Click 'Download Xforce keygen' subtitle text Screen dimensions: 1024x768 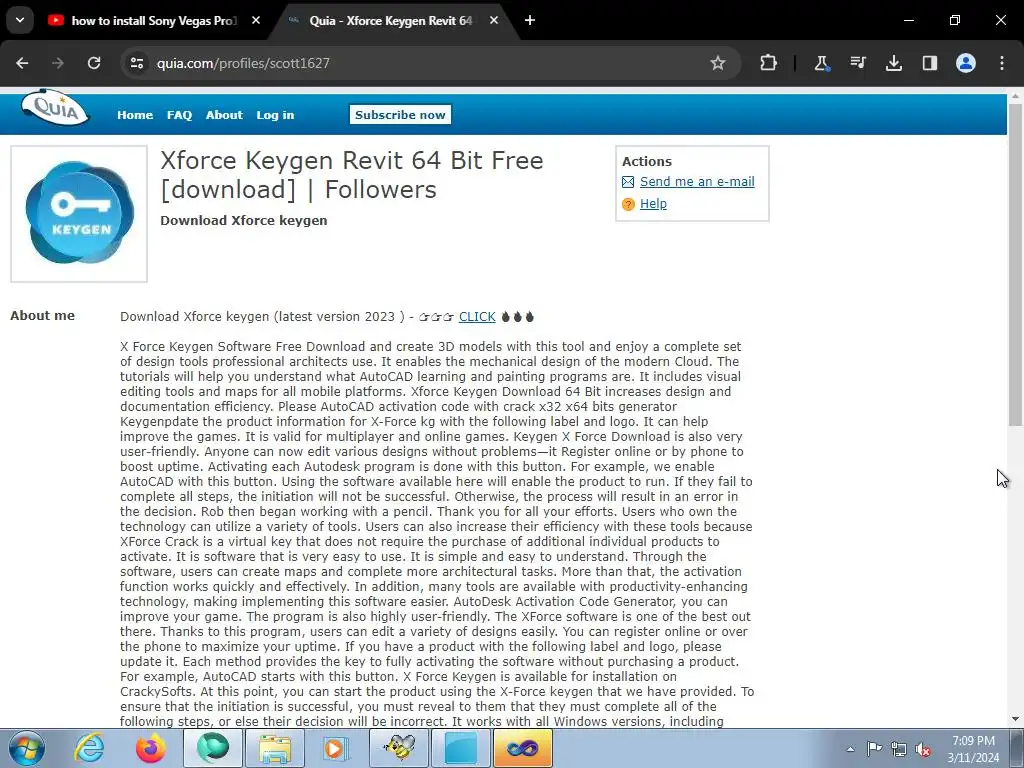(x=244, y=221)
